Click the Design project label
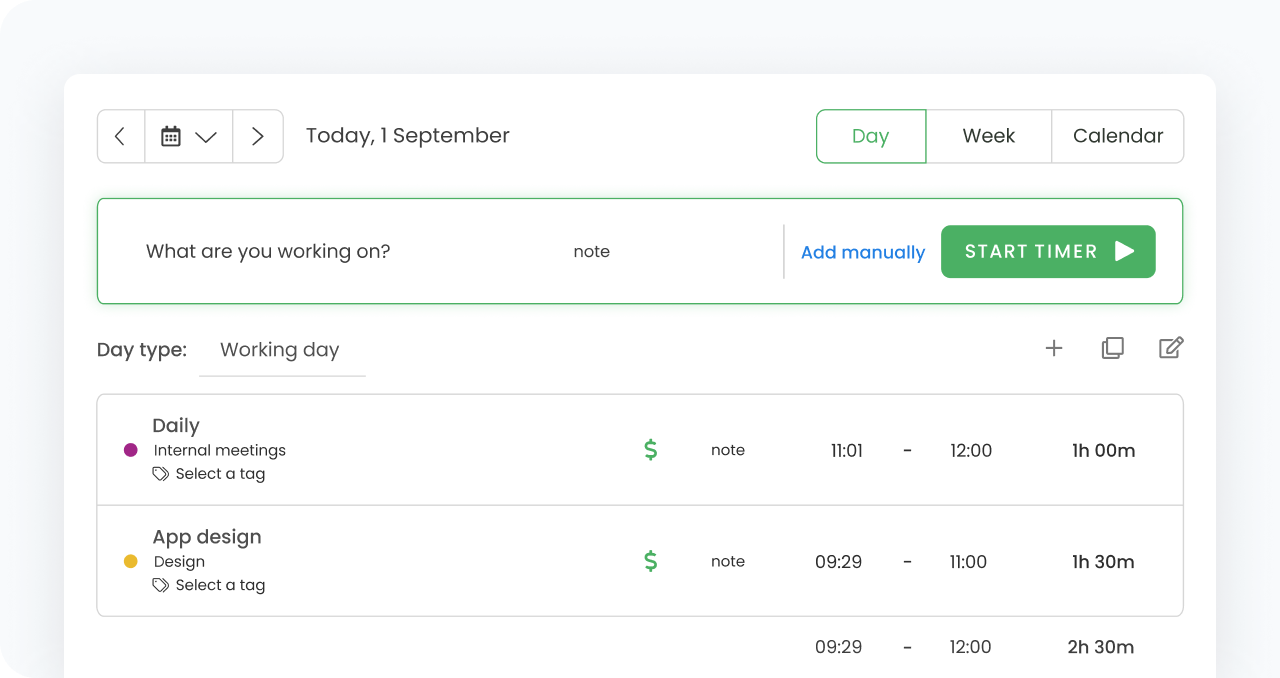This screenshot has width=1280, height=678. click(179, 562)
